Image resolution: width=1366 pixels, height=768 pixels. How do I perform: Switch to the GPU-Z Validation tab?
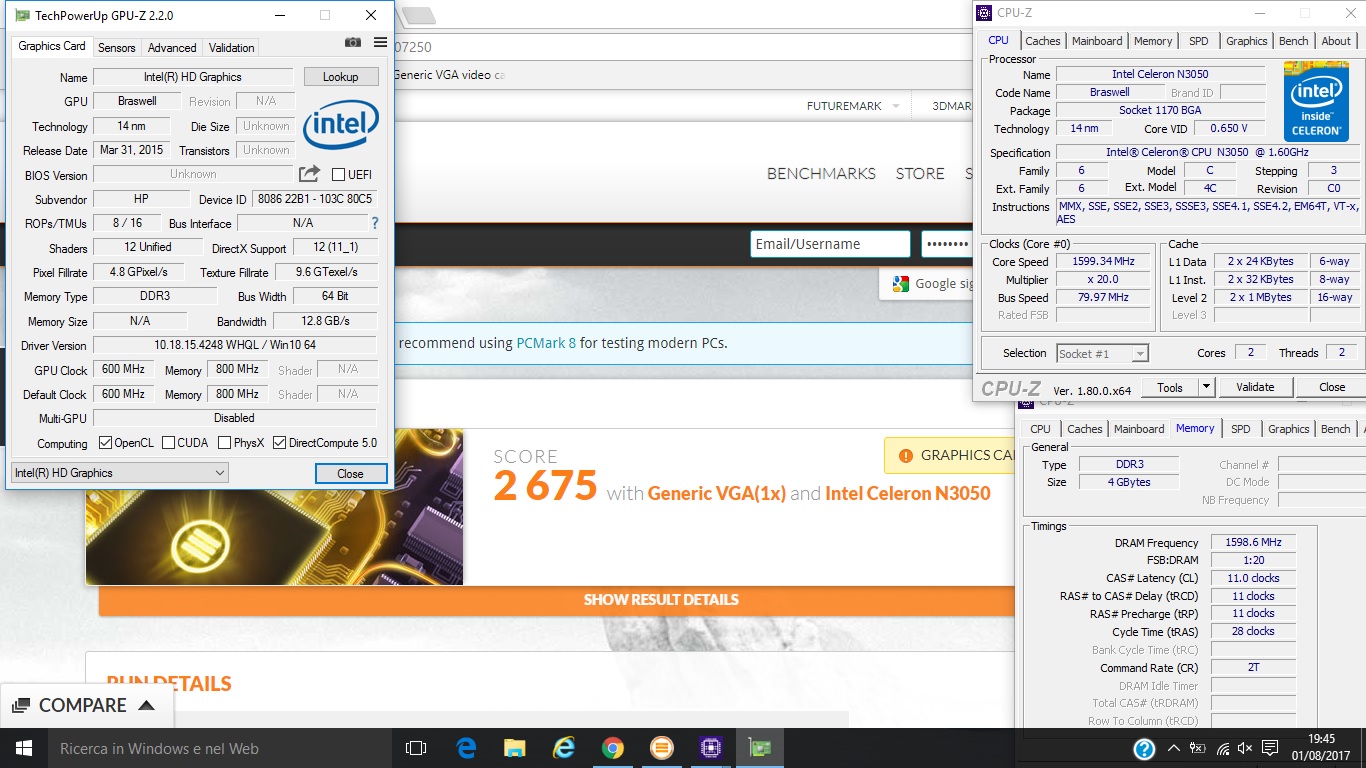click(231, 48)
